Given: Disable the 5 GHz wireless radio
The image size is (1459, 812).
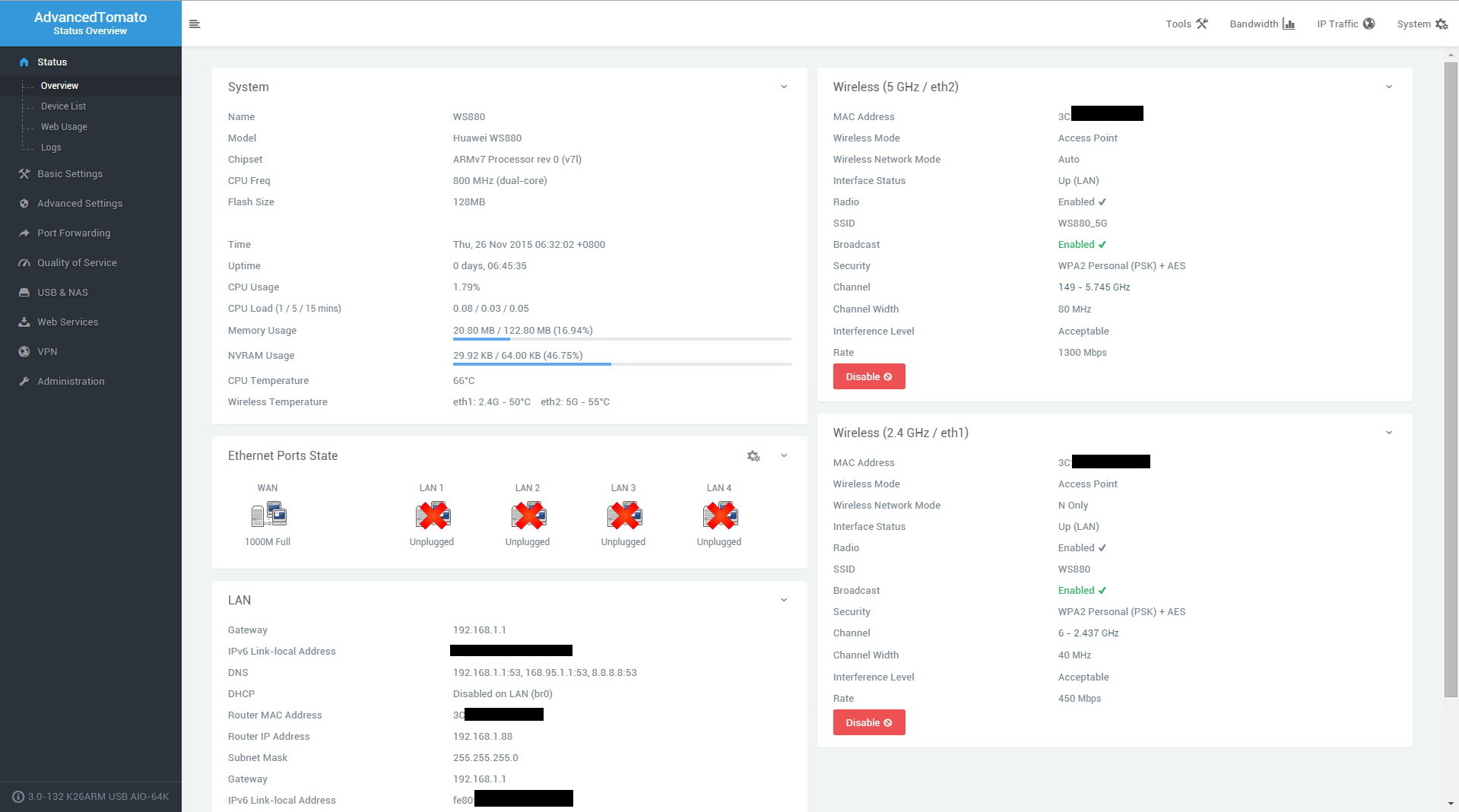Looking at the screenshot, I should point(869,376).
